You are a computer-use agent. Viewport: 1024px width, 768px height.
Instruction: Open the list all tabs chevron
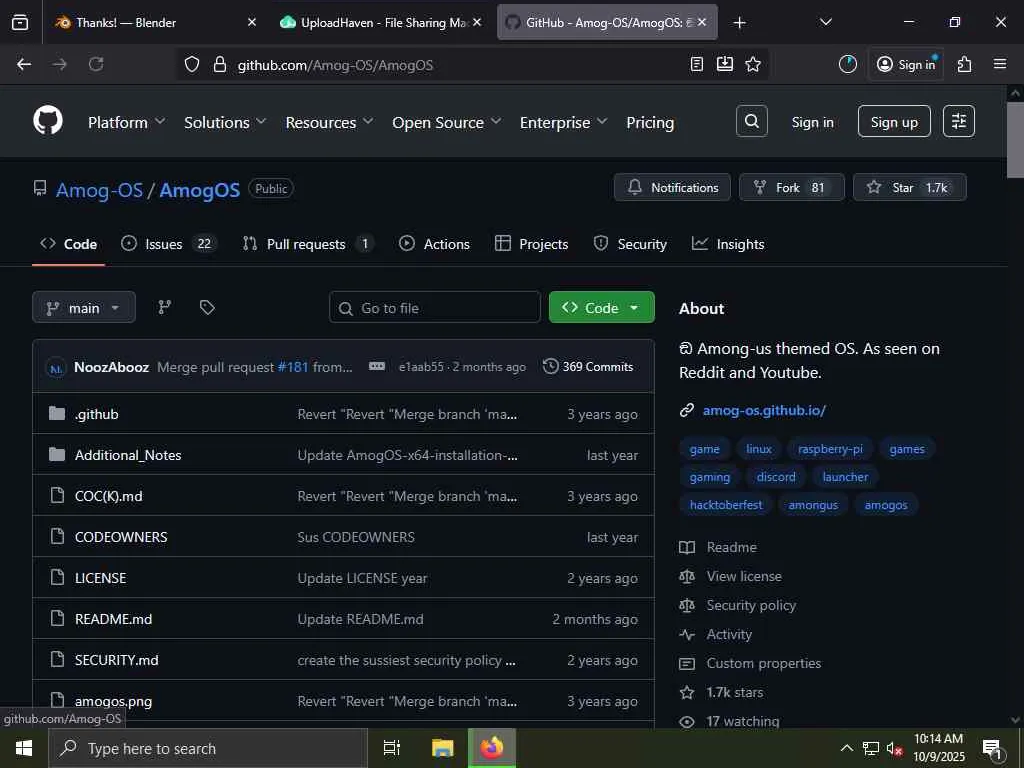click(825, 22)
